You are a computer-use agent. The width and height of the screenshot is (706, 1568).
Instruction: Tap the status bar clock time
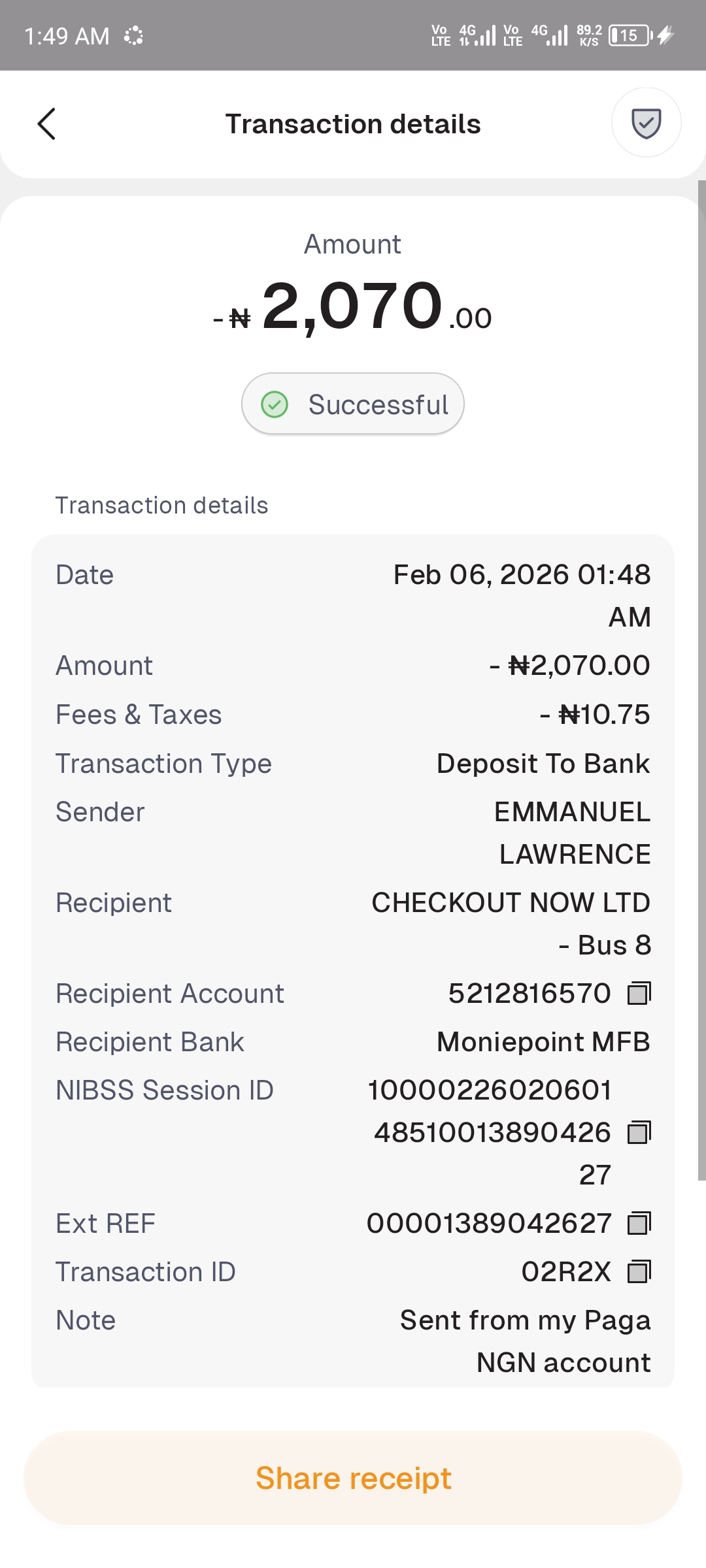pyautogui.click(x=67, y=36)
